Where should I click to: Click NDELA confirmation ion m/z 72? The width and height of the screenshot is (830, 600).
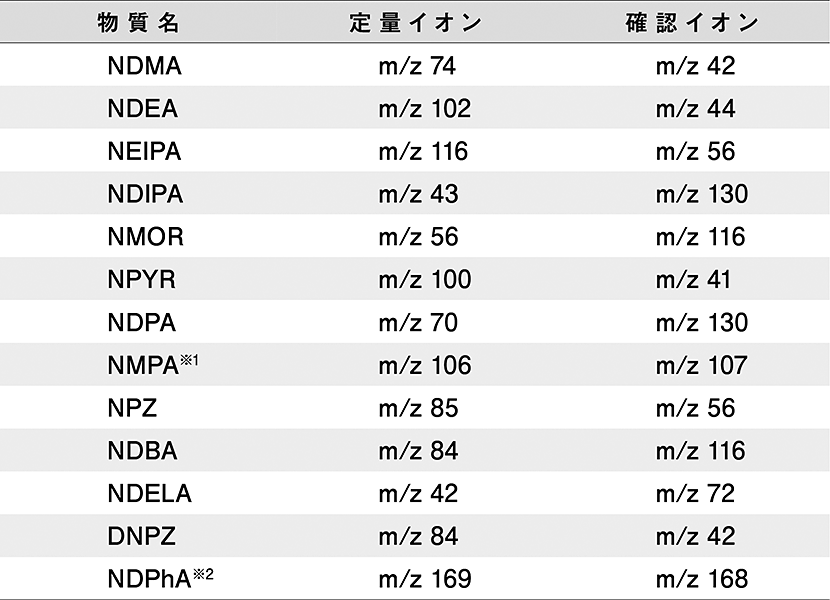tap(695, 494)
